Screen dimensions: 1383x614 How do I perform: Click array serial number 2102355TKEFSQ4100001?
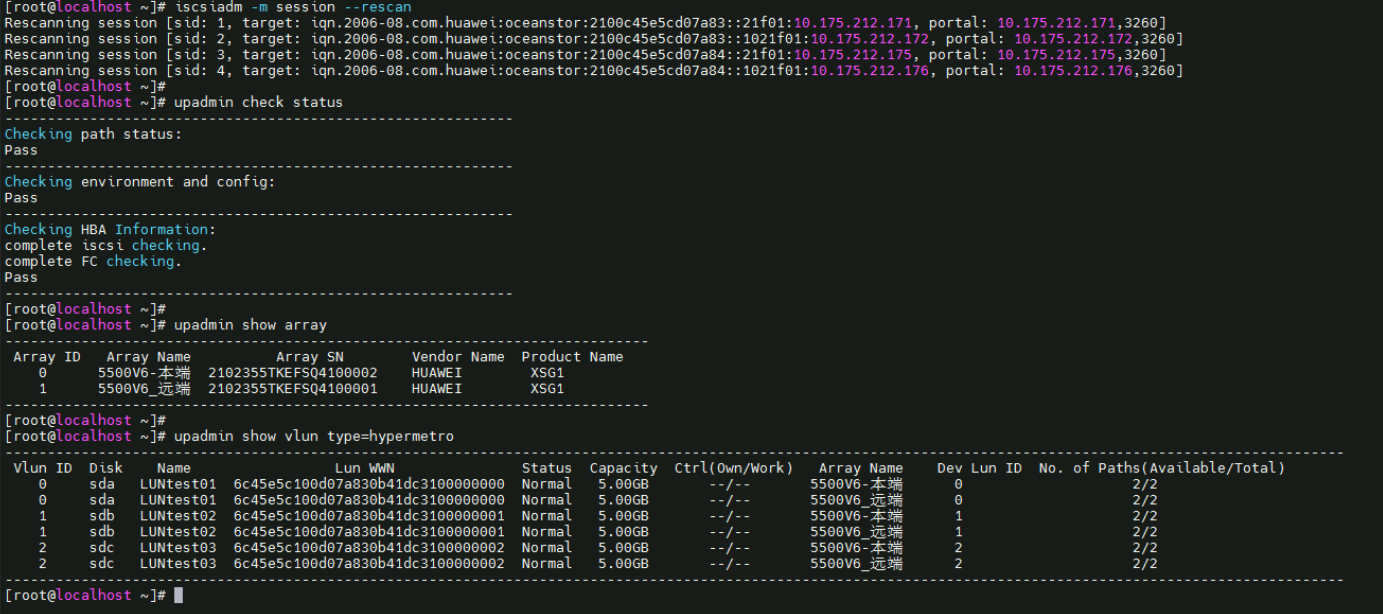[x=292, y=389]
